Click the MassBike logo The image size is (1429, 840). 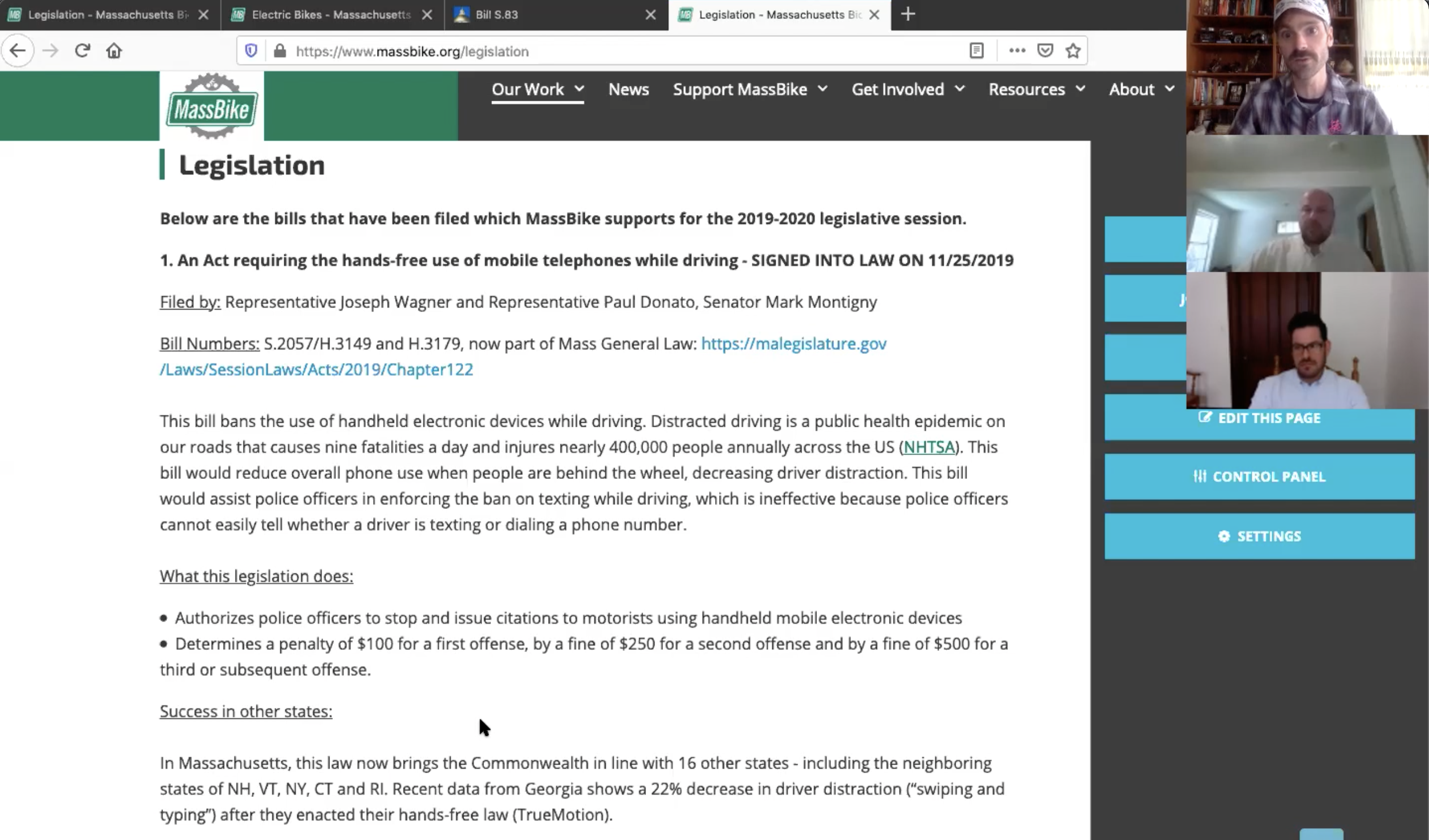[212, 106]
